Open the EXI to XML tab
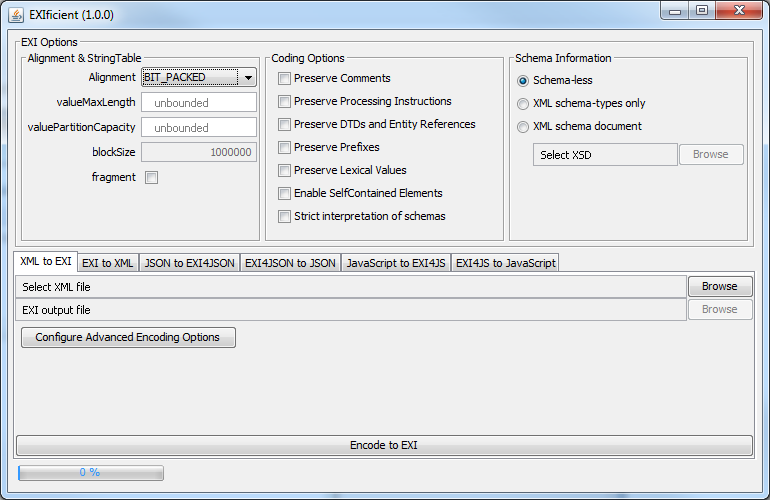 [108, 263]
